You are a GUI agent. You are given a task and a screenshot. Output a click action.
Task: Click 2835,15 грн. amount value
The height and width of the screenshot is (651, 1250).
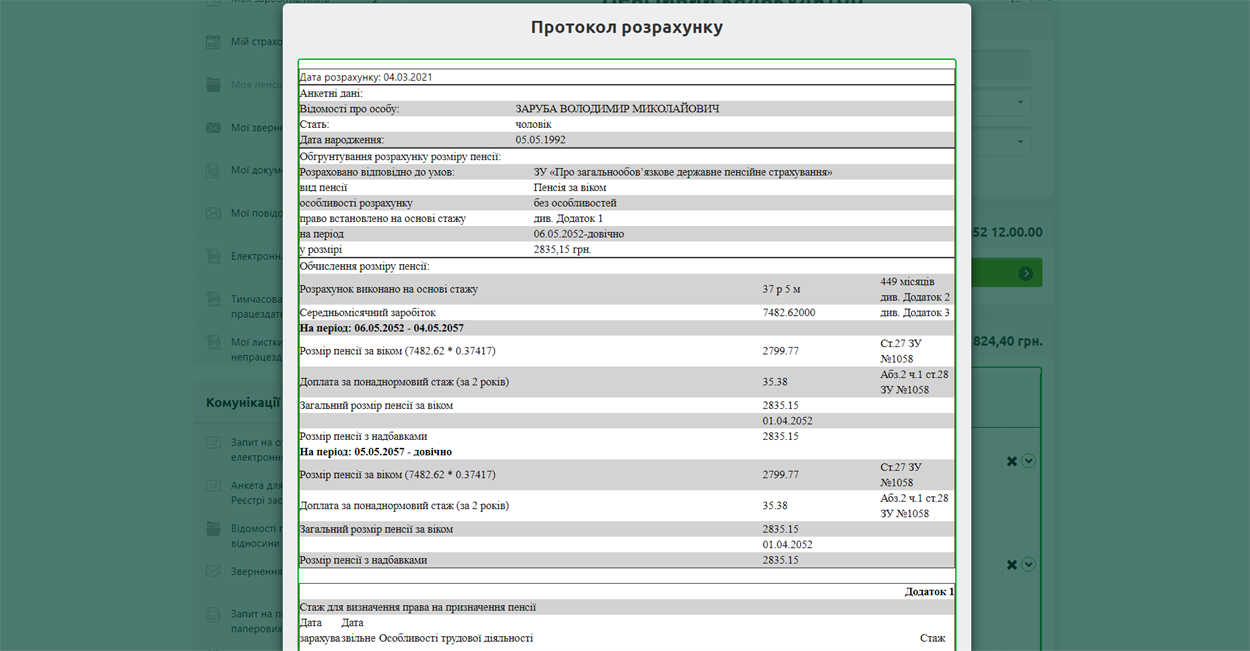coord(562,249)
